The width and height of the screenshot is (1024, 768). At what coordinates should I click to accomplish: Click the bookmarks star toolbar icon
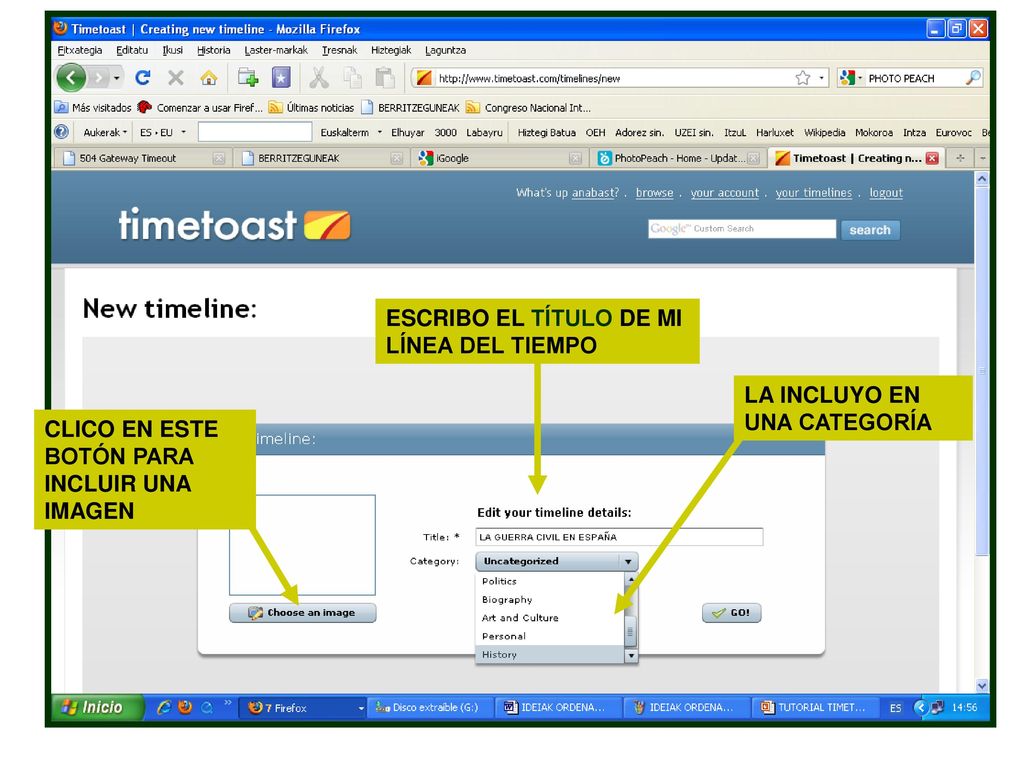pyautogui.click(x=281, y=78)
